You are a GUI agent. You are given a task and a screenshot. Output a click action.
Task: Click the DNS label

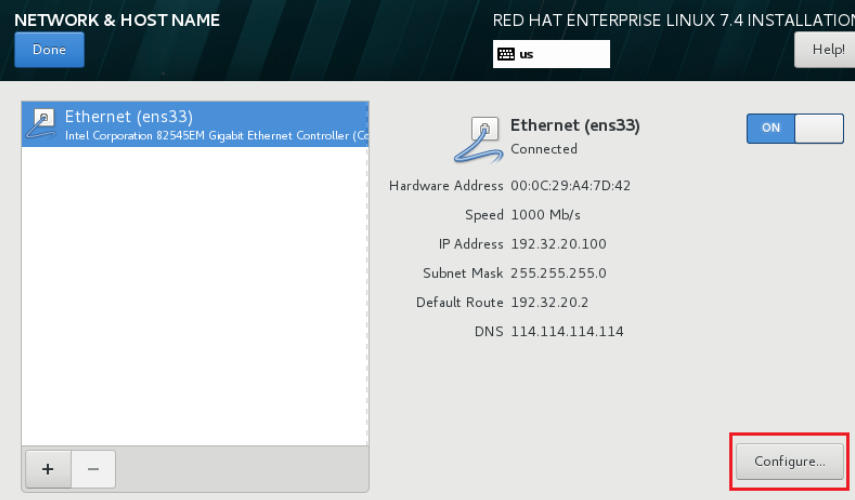pyautogui.click(x=489, y=332)
